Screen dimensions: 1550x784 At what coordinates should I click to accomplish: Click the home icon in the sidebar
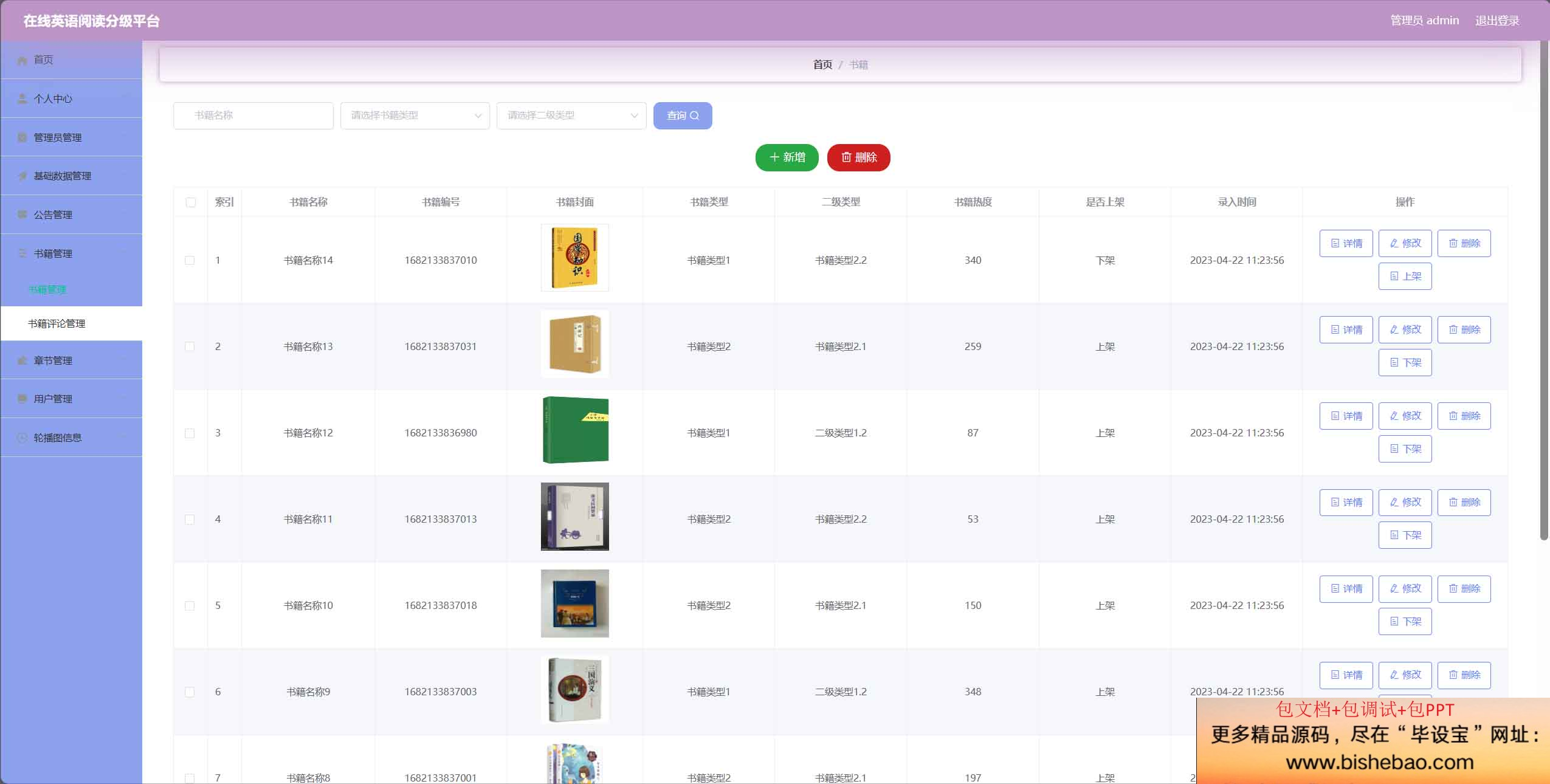point(22,60)
